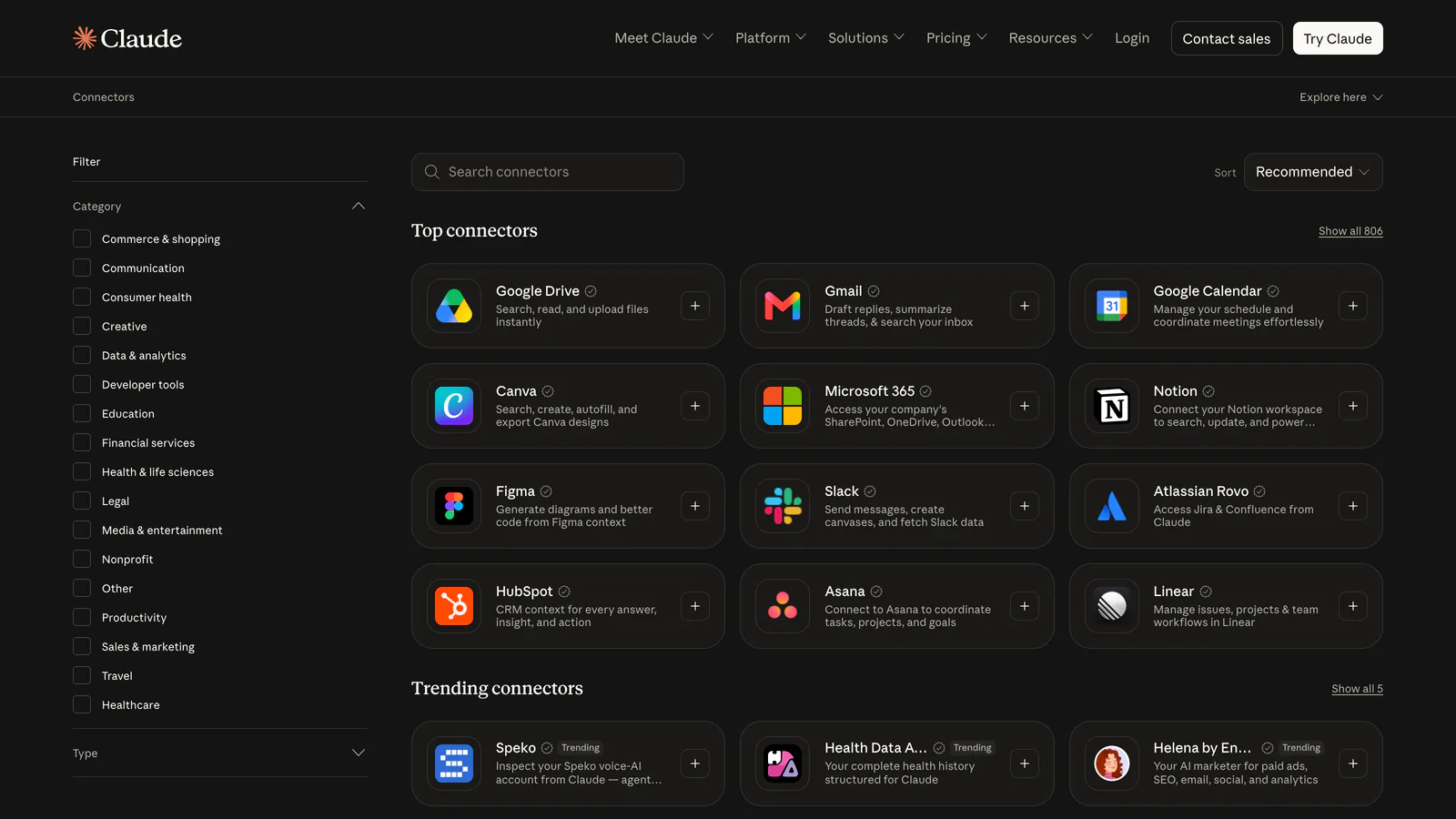This screenshot has height=819, width=1456.
Task: Open the Speko connector icon
Action: click(454, 763)
